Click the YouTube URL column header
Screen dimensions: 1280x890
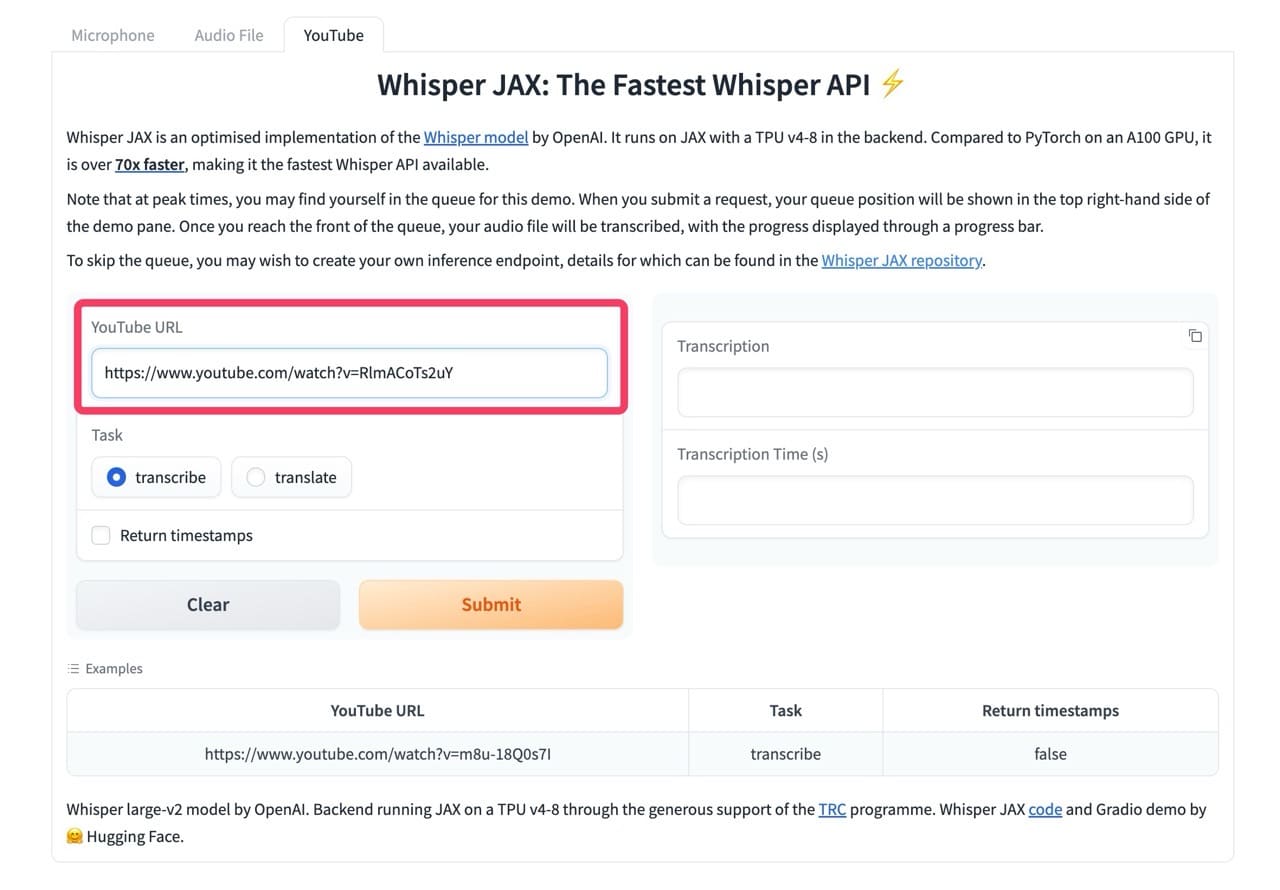click(x=378, y=711)
